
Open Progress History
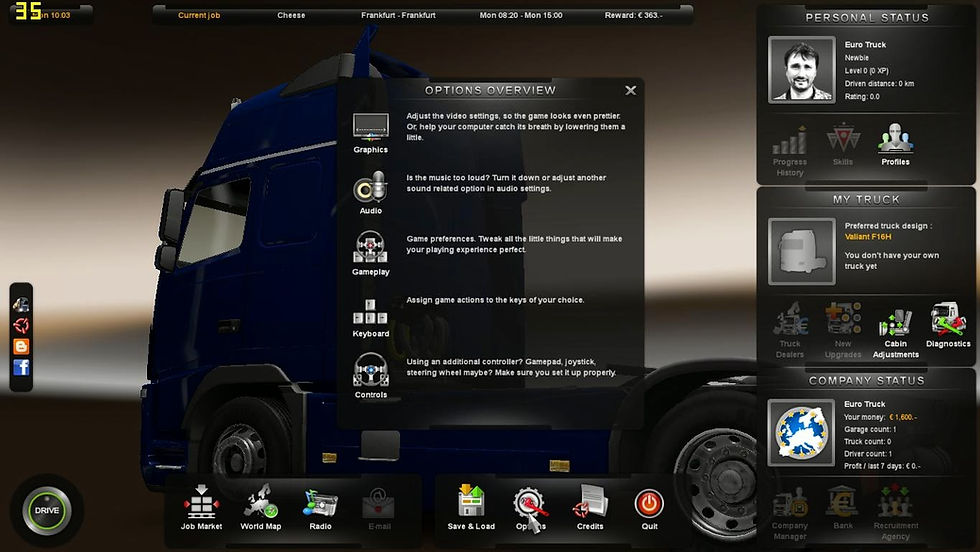coord(789,151)
